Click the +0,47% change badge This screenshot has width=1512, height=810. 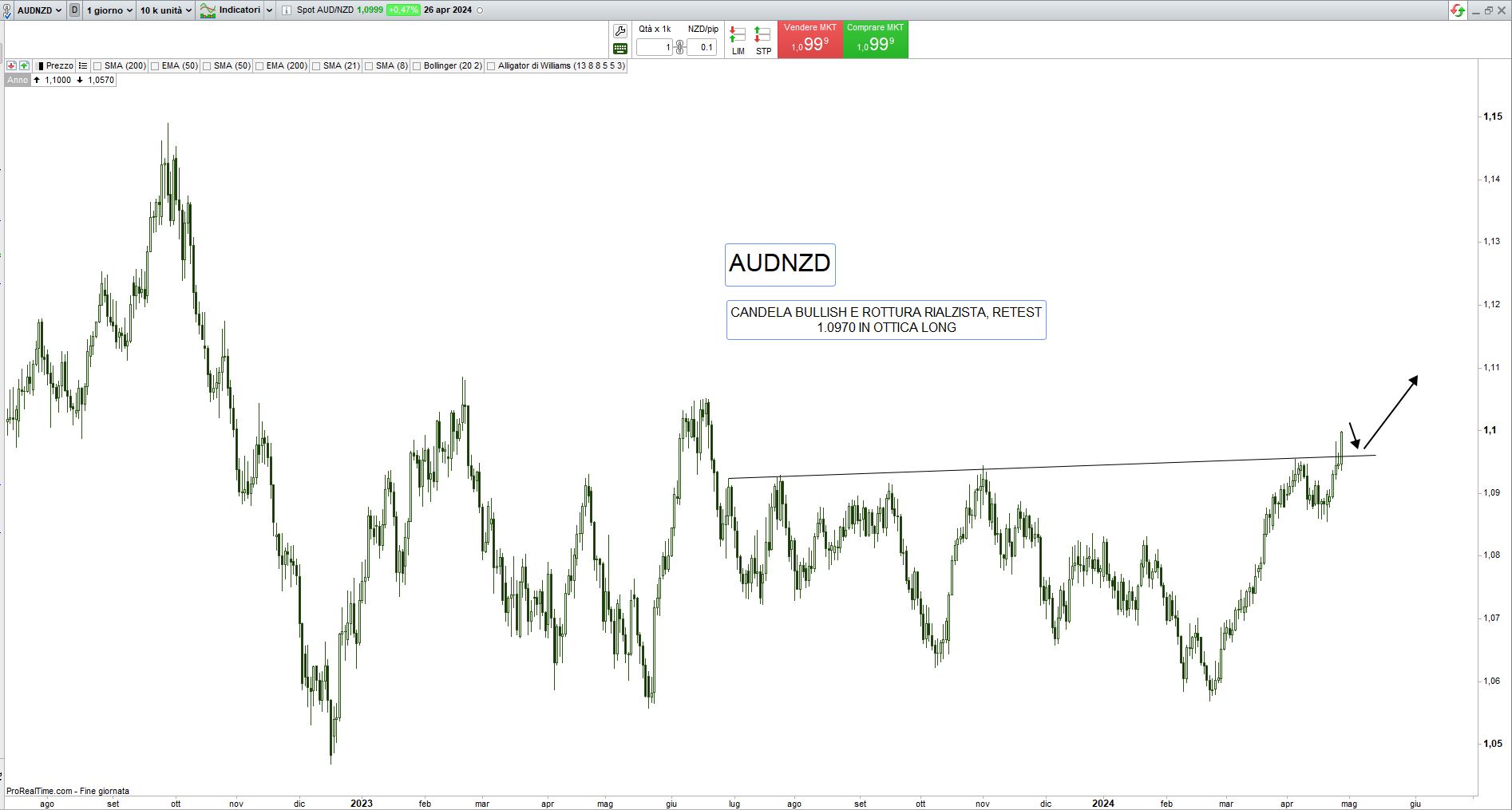click(403, 10)
